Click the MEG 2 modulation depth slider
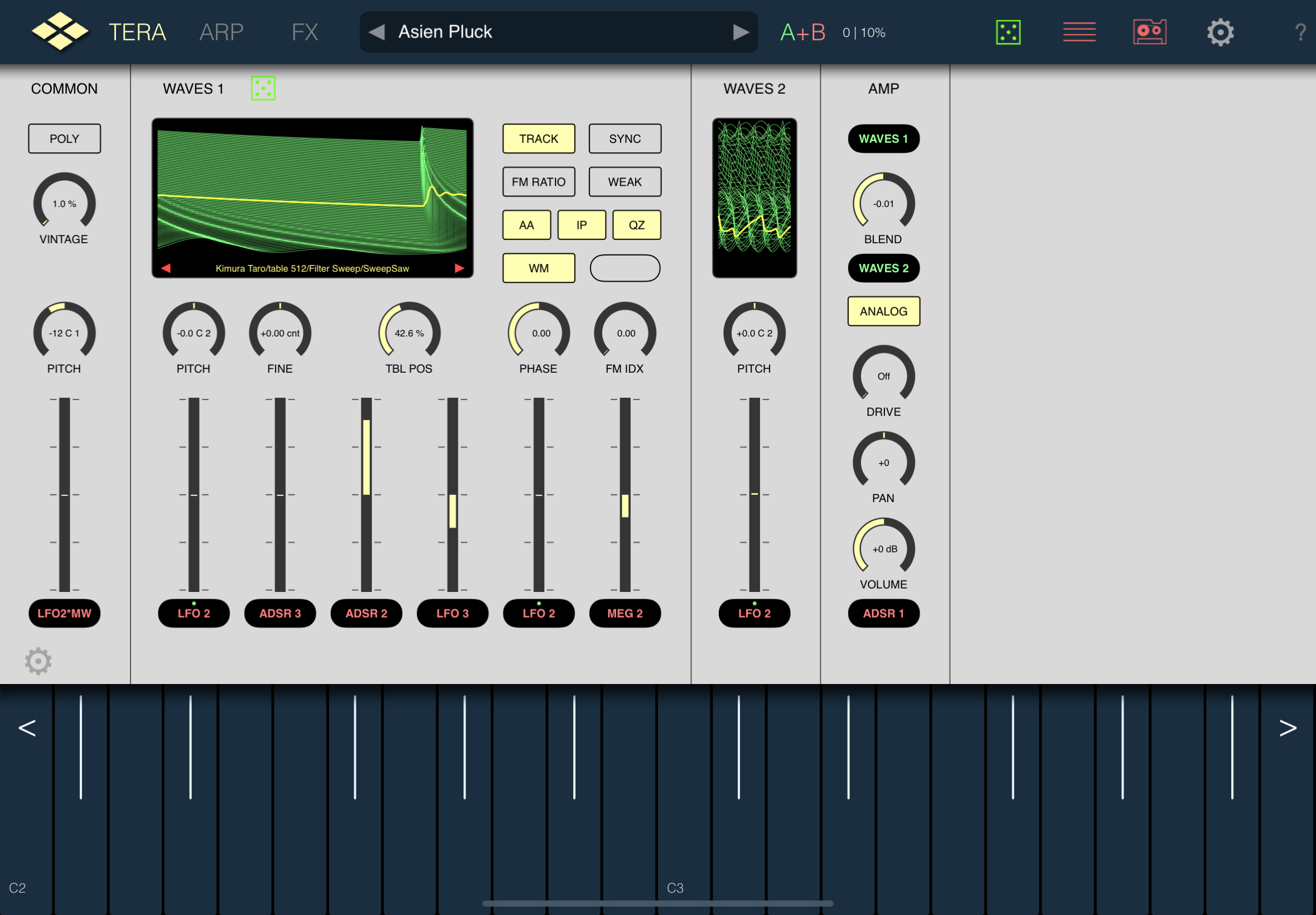Image resolution: width=1316 pixels, height=915 pixels. coord(625,494)
